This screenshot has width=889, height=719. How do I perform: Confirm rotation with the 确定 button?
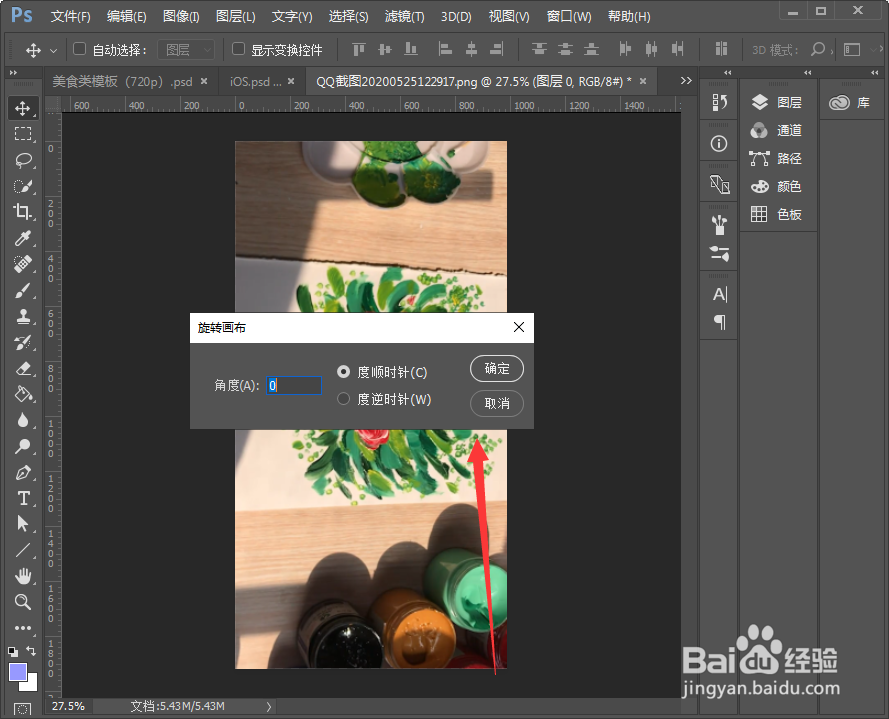tap(497, 369)
